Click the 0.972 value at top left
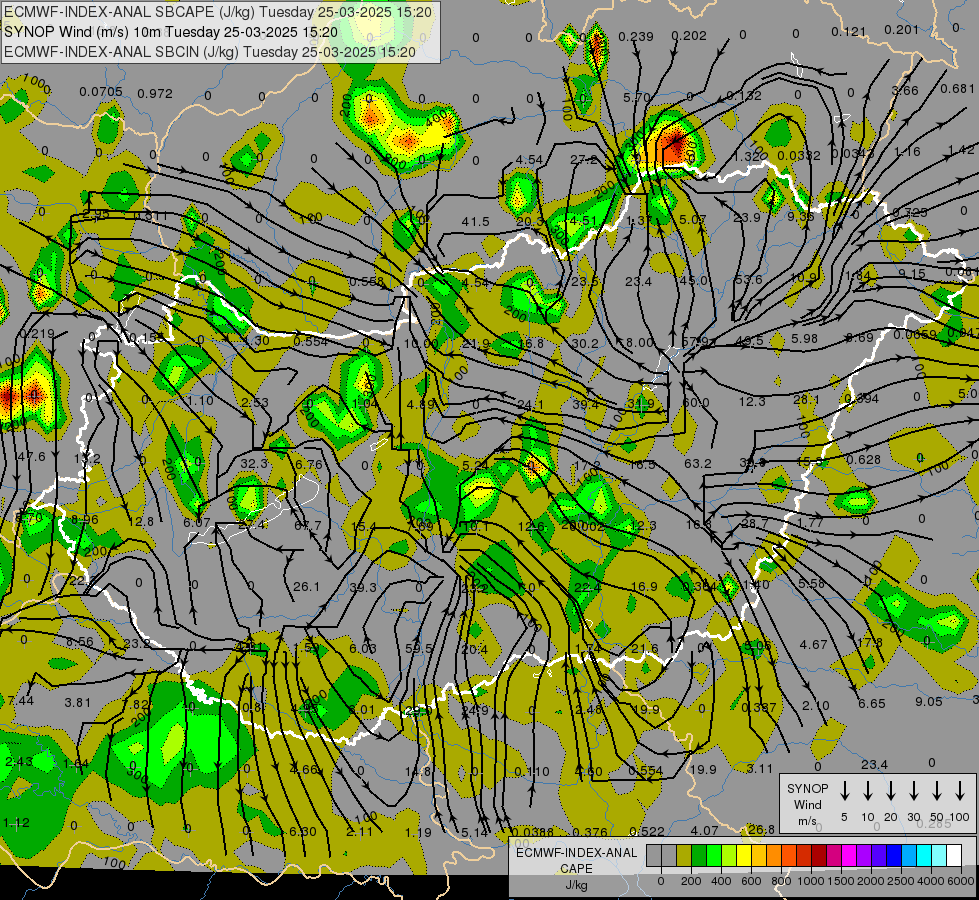Viewport: 979px width, 900px height. 155,94
